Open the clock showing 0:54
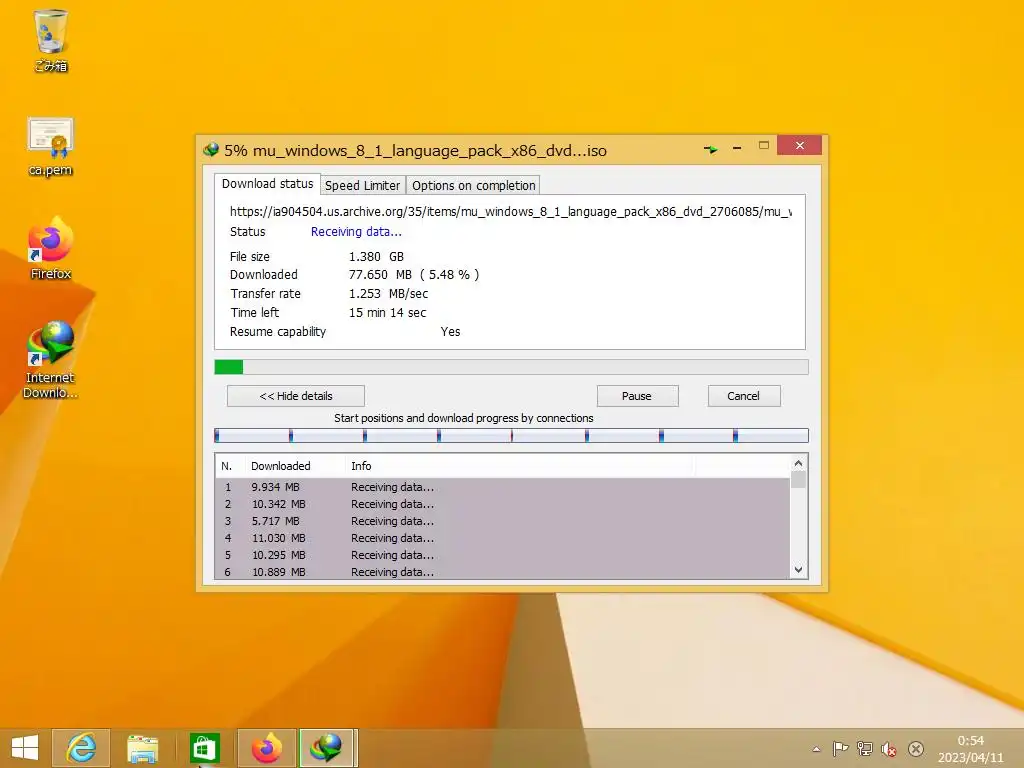Viewport: 1024px width, 768px height. point(970,748)
